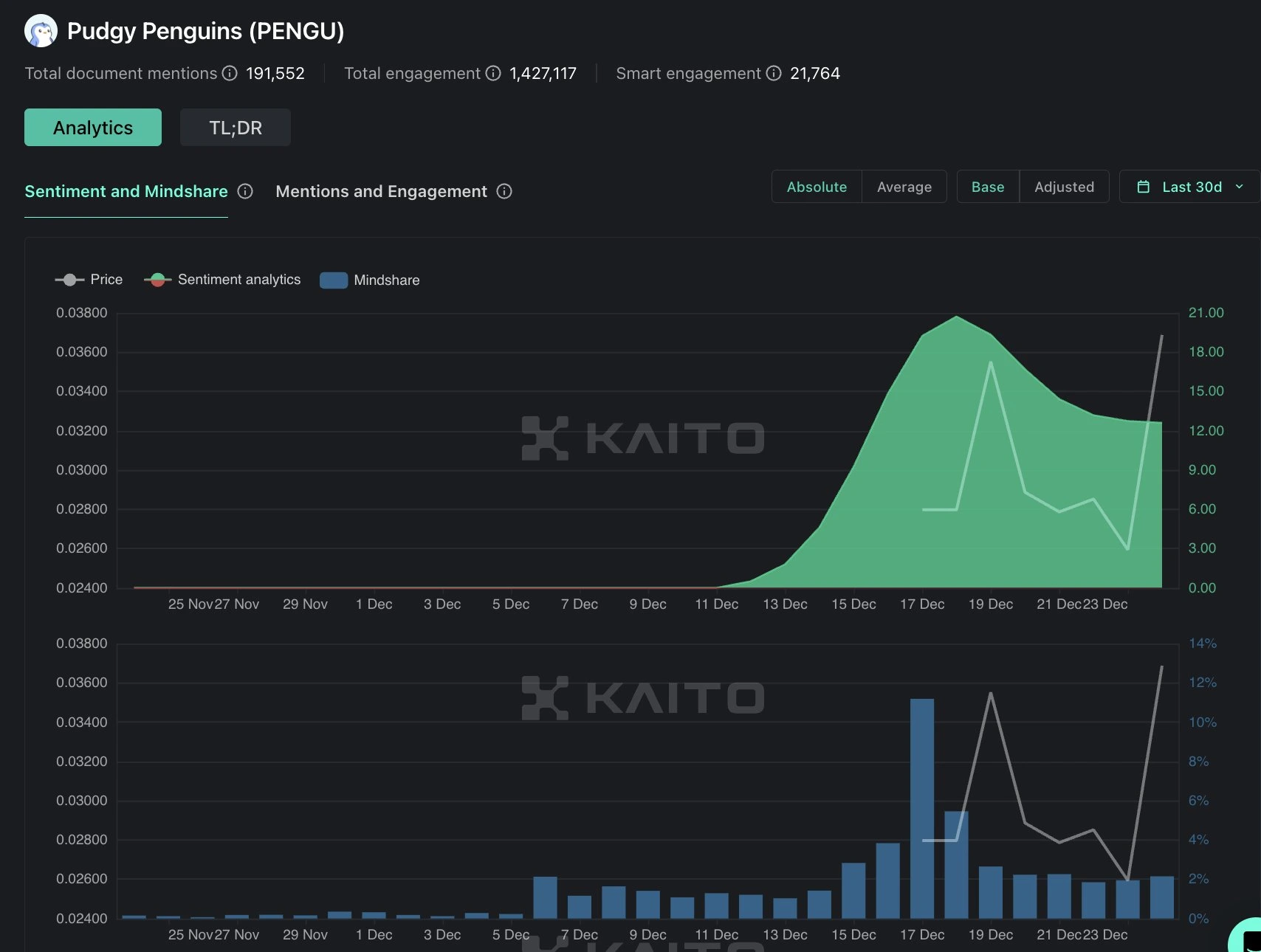Image resolution: width=1261 pixels, height=952 pixels.
Task: Click the Pudgy Penguins (PENGU) title
Action: (x=206, y=31)
